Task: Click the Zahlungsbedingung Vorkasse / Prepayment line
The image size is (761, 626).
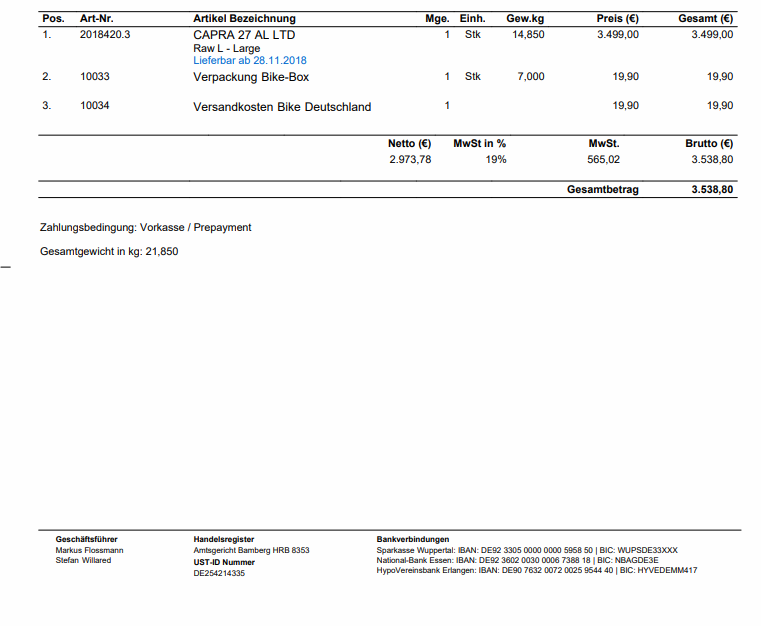Action: (145, 227)
